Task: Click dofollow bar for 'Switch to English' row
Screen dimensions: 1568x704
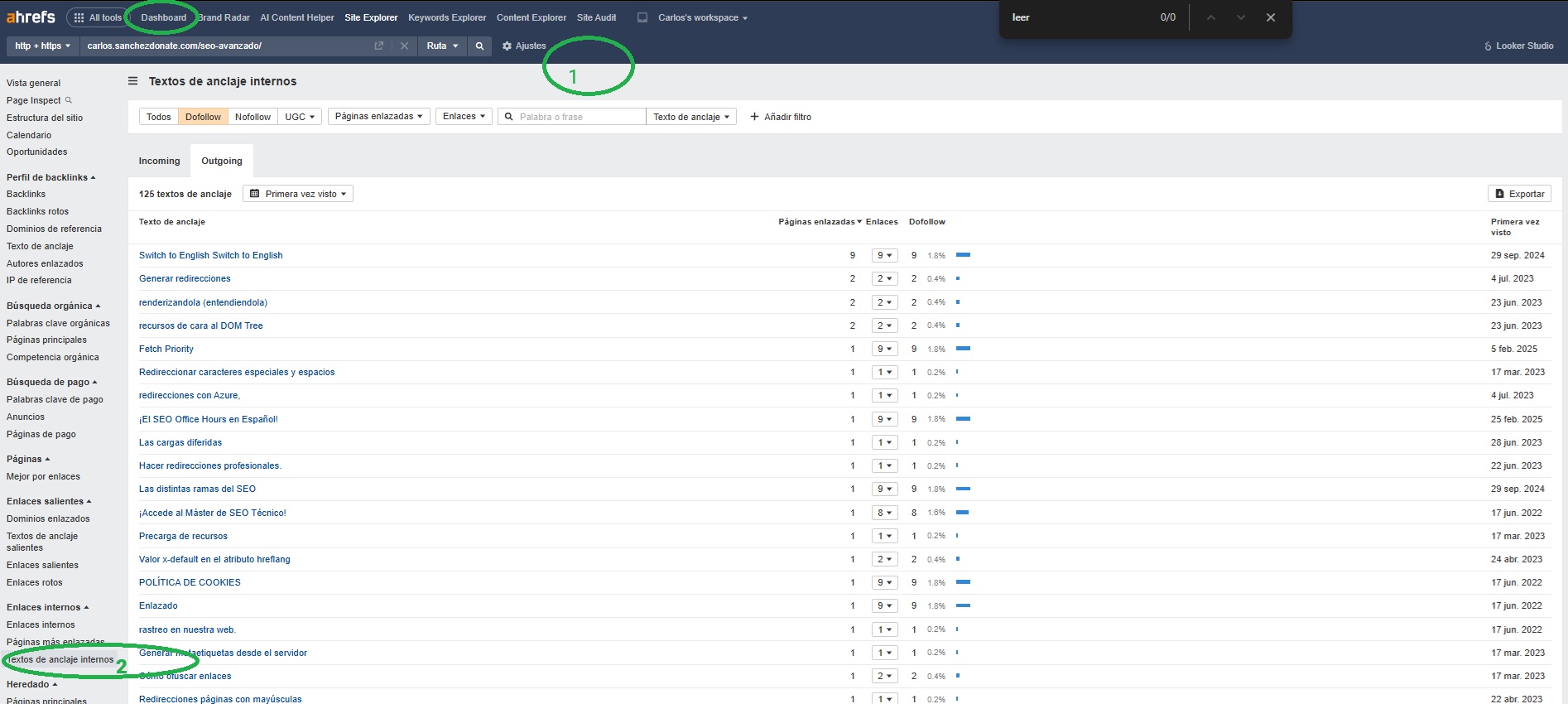Action: point(963,255)
